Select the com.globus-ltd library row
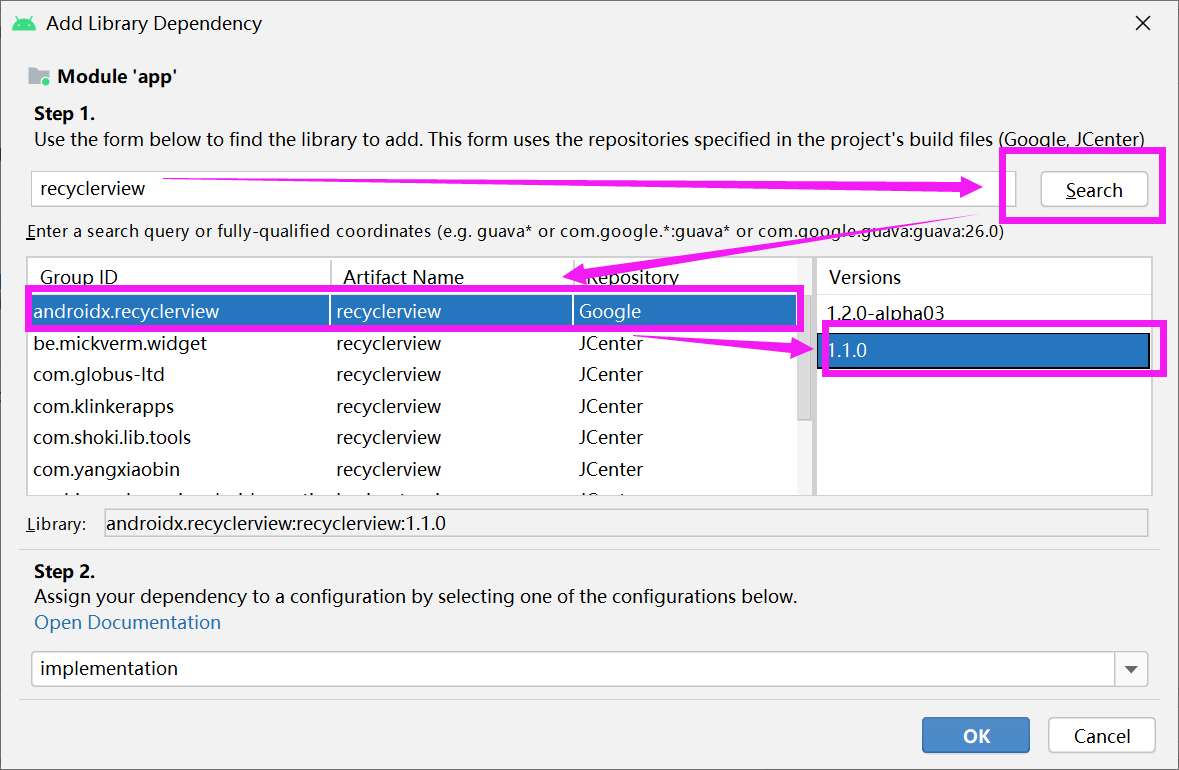This screenshot has height=770, width=1179. 412,374
